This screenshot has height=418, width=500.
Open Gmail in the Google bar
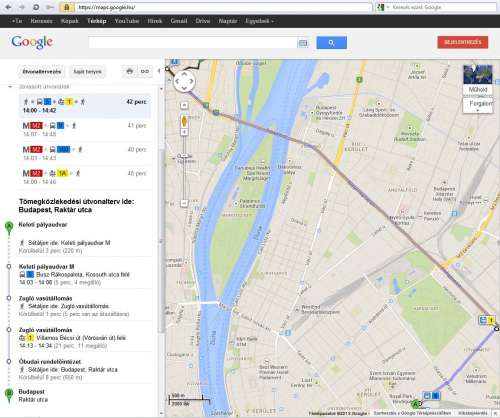pos(179,21)
